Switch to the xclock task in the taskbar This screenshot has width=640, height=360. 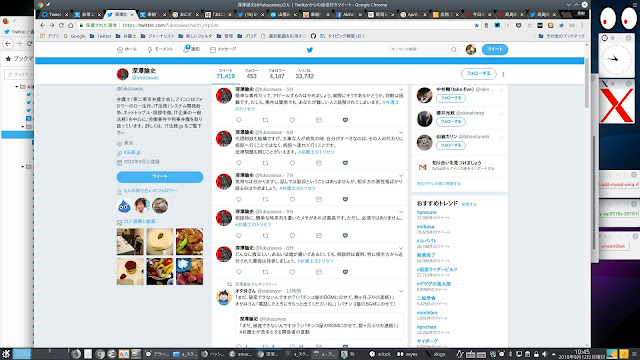click(x=380, y=354)
